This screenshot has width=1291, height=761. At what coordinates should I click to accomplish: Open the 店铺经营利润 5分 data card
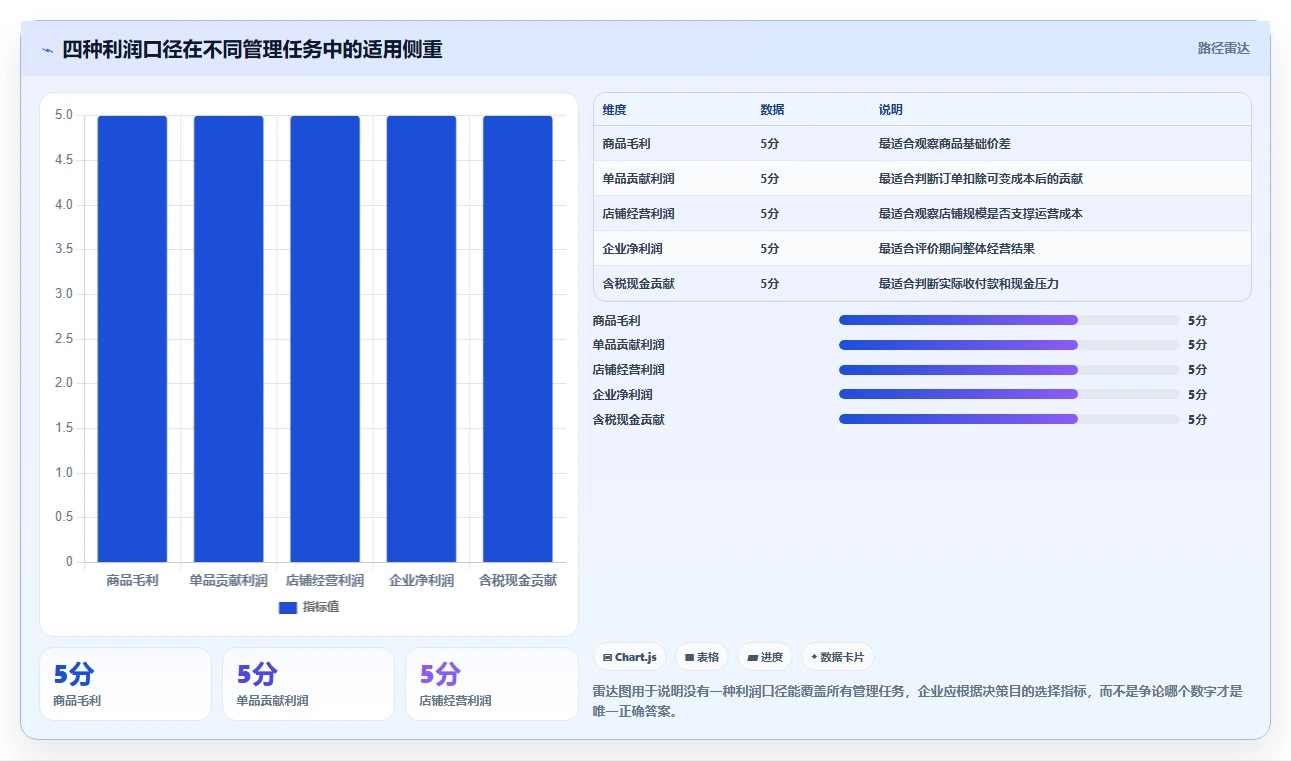tap(492, 684)
